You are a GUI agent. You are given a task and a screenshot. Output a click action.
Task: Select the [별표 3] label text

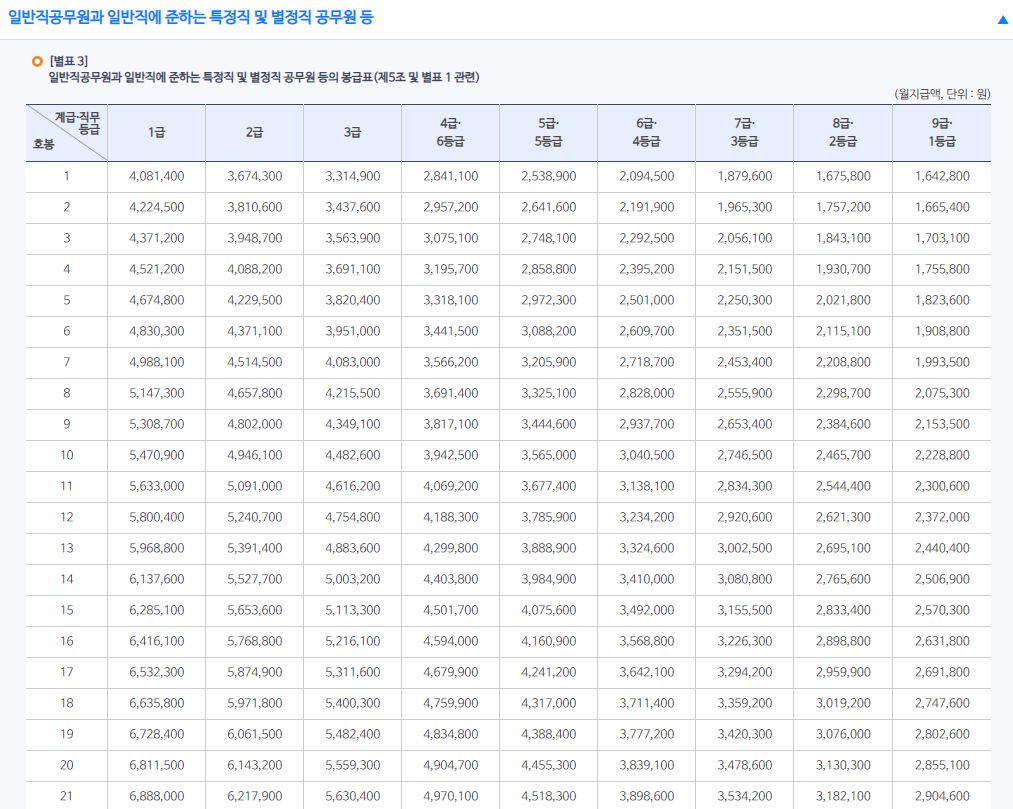pyautogui.click(x=68, y=61)
